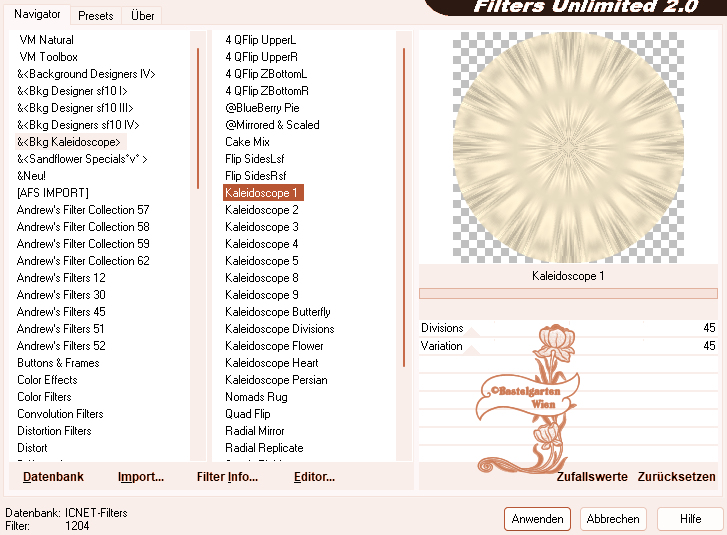Select Andrew's Filters 51
Viewport: 727px width, 535px height.
click(x=60, y=329)
